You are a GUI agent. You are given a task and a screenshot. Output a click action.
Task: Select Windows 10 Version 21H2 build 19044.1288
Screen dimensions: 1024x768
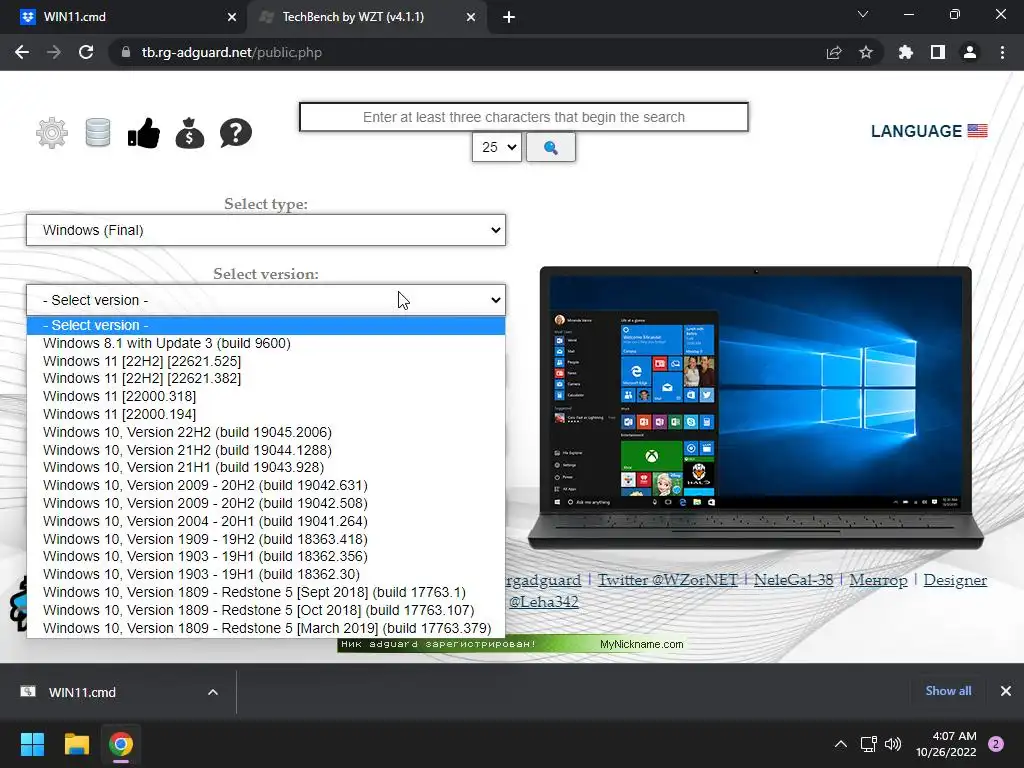pyautogui.click(x=266, y=450)
